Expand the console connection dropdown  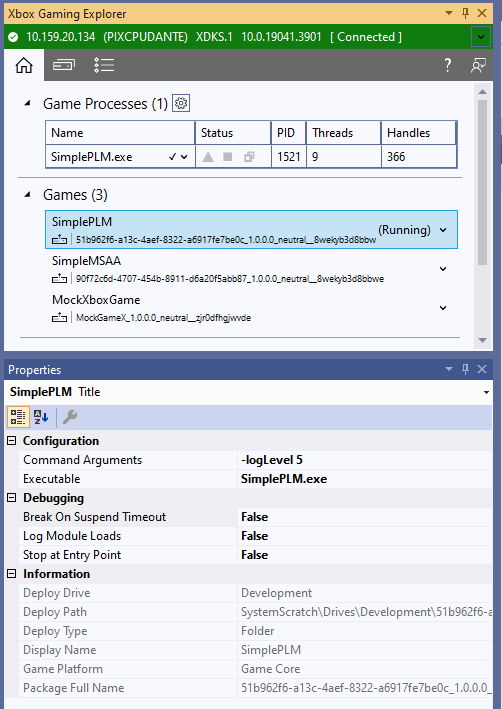tap(481, 37)
